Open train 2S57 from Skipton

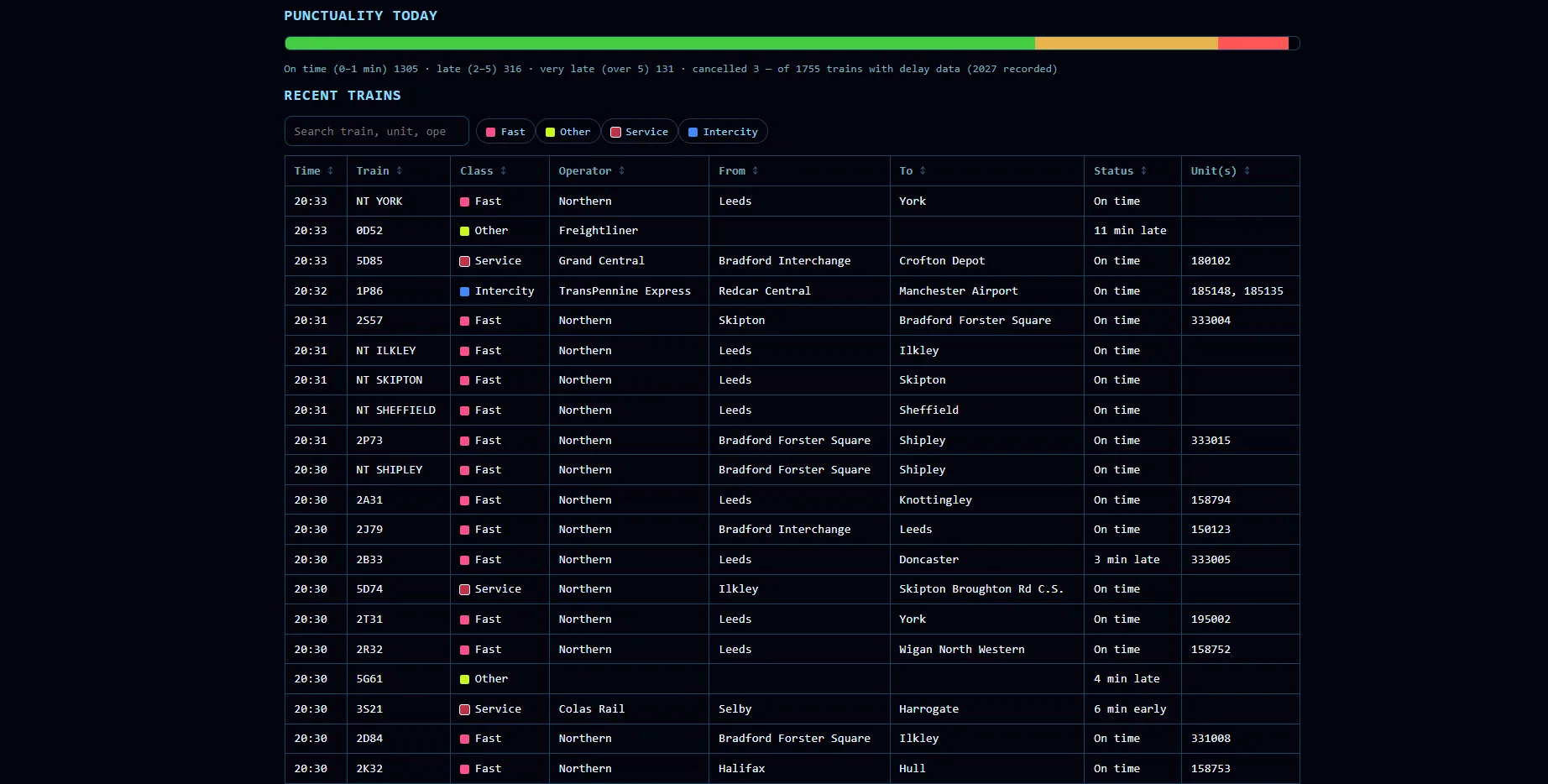pyautogui.click(x=792, y=321)
